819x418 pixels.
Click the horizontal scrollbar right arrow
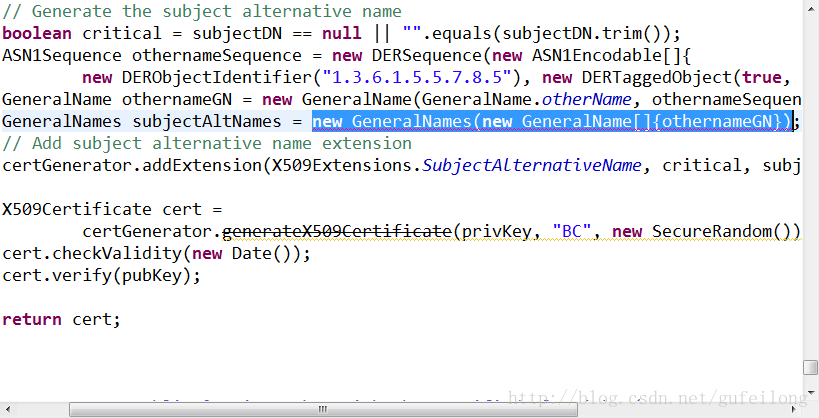tap(795, 409)
